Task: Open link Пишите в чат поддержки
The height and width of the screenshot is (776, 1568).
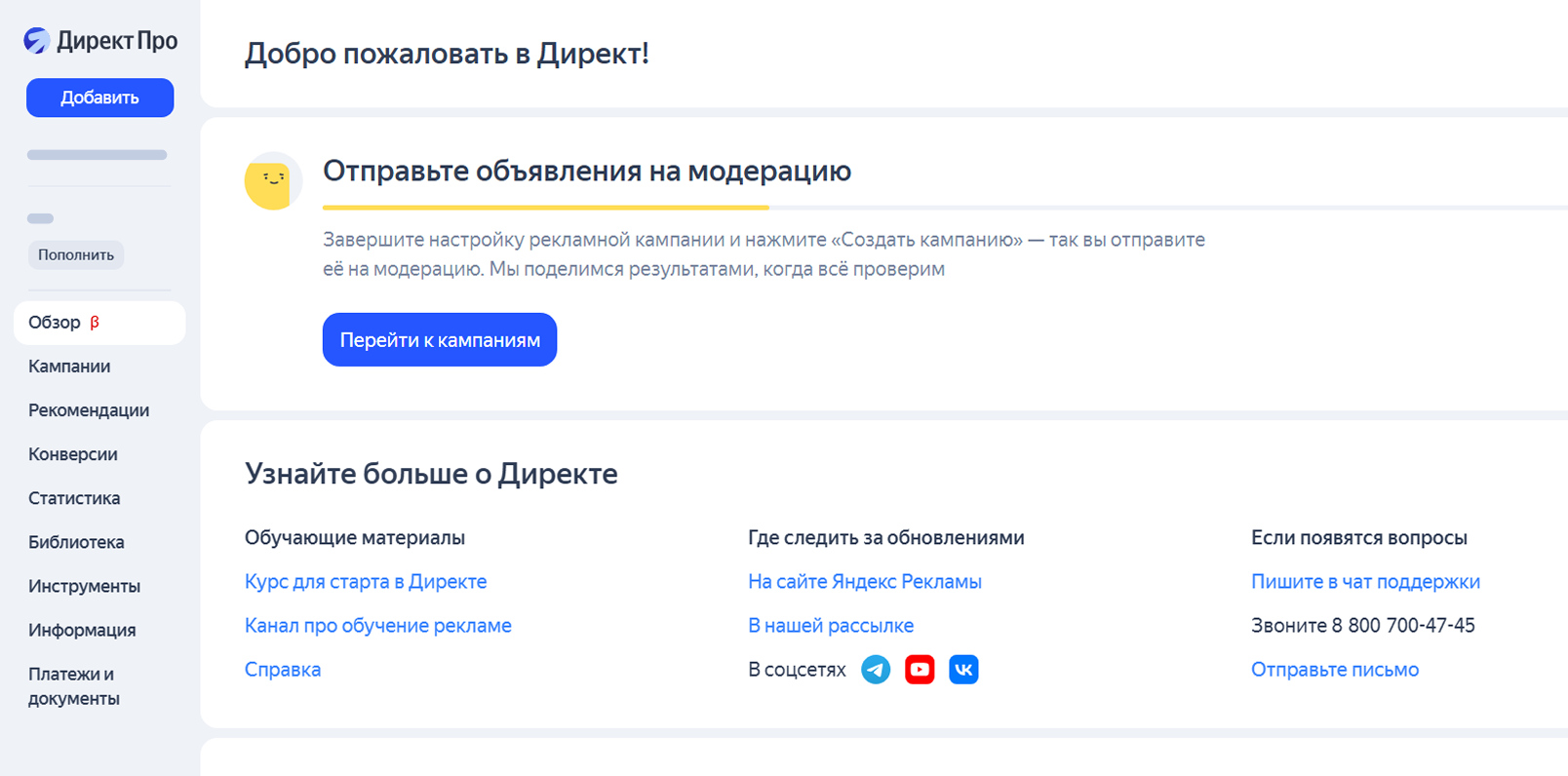Action: (1365, 582)
